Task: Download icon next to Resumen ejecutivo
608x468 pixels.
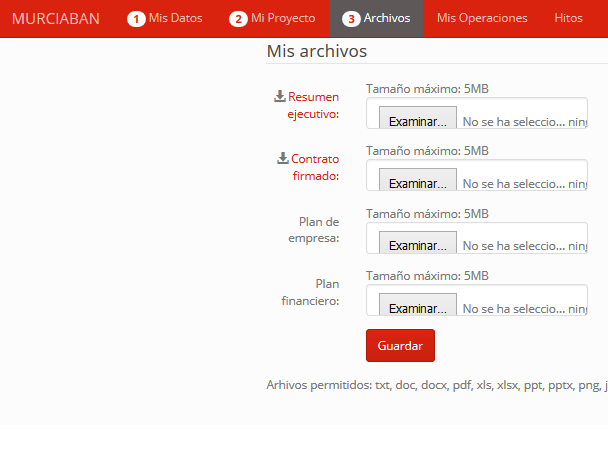Action: pos(280,96)
